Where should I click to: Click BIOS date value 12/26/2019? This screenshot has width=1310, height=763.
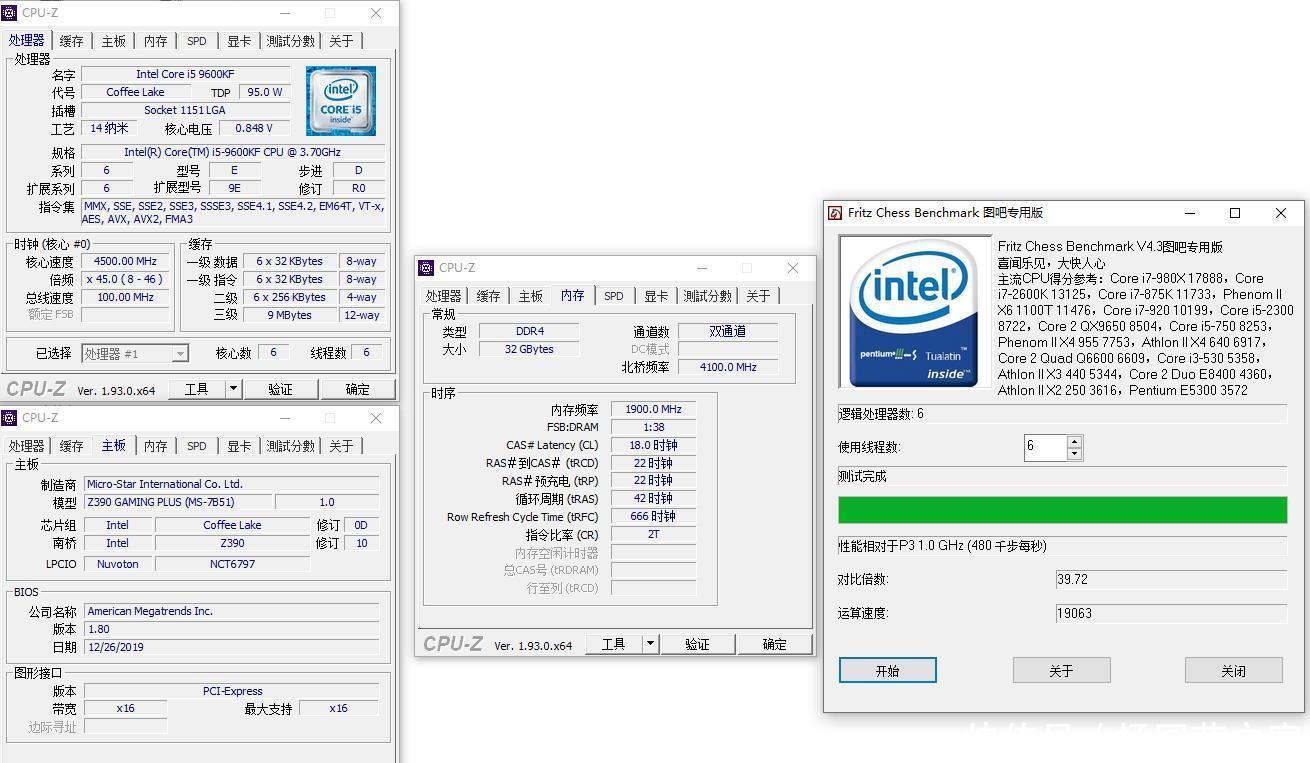[232, 647]
